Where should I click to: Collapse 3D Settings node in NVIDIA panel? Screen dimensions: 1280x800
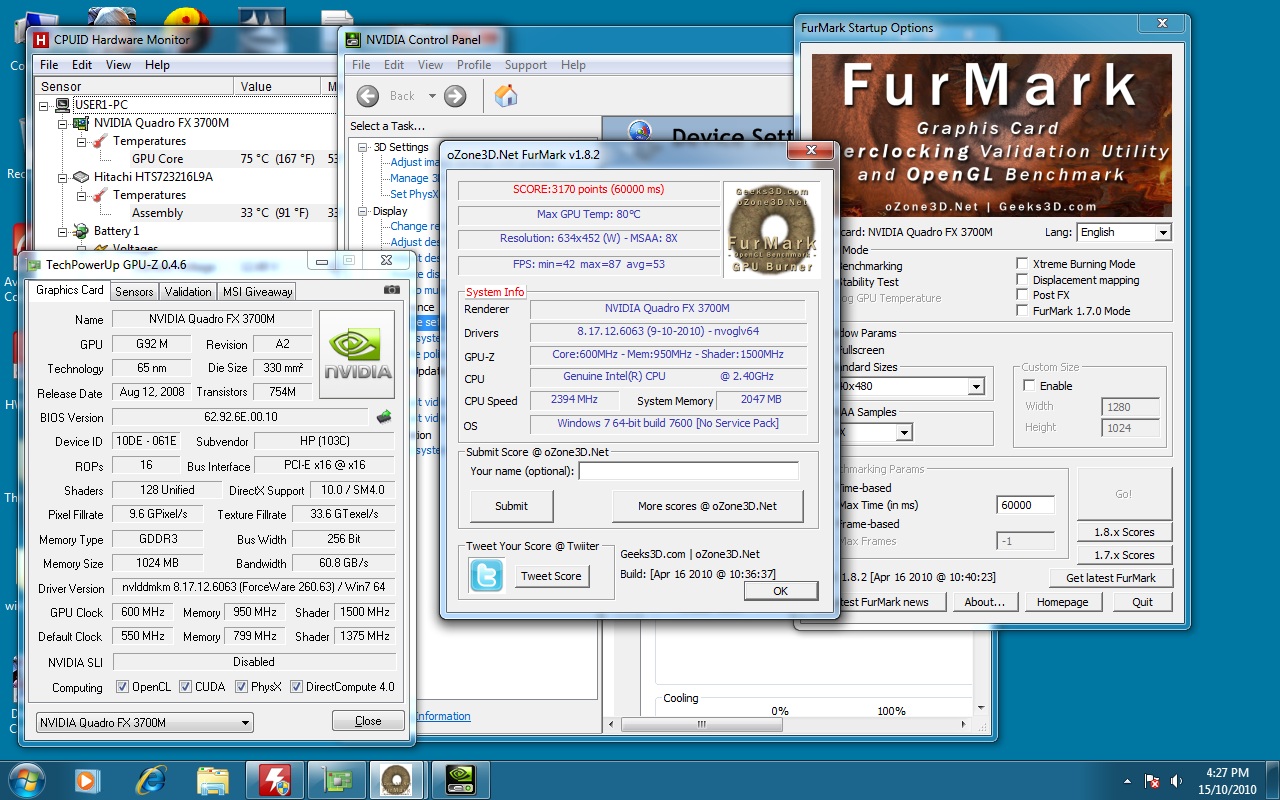[x=363, y=147]
